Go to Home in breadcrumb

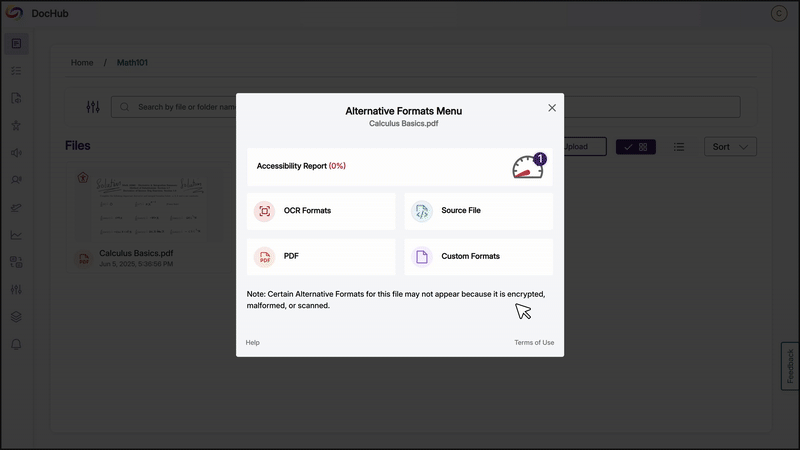[82, 63]
